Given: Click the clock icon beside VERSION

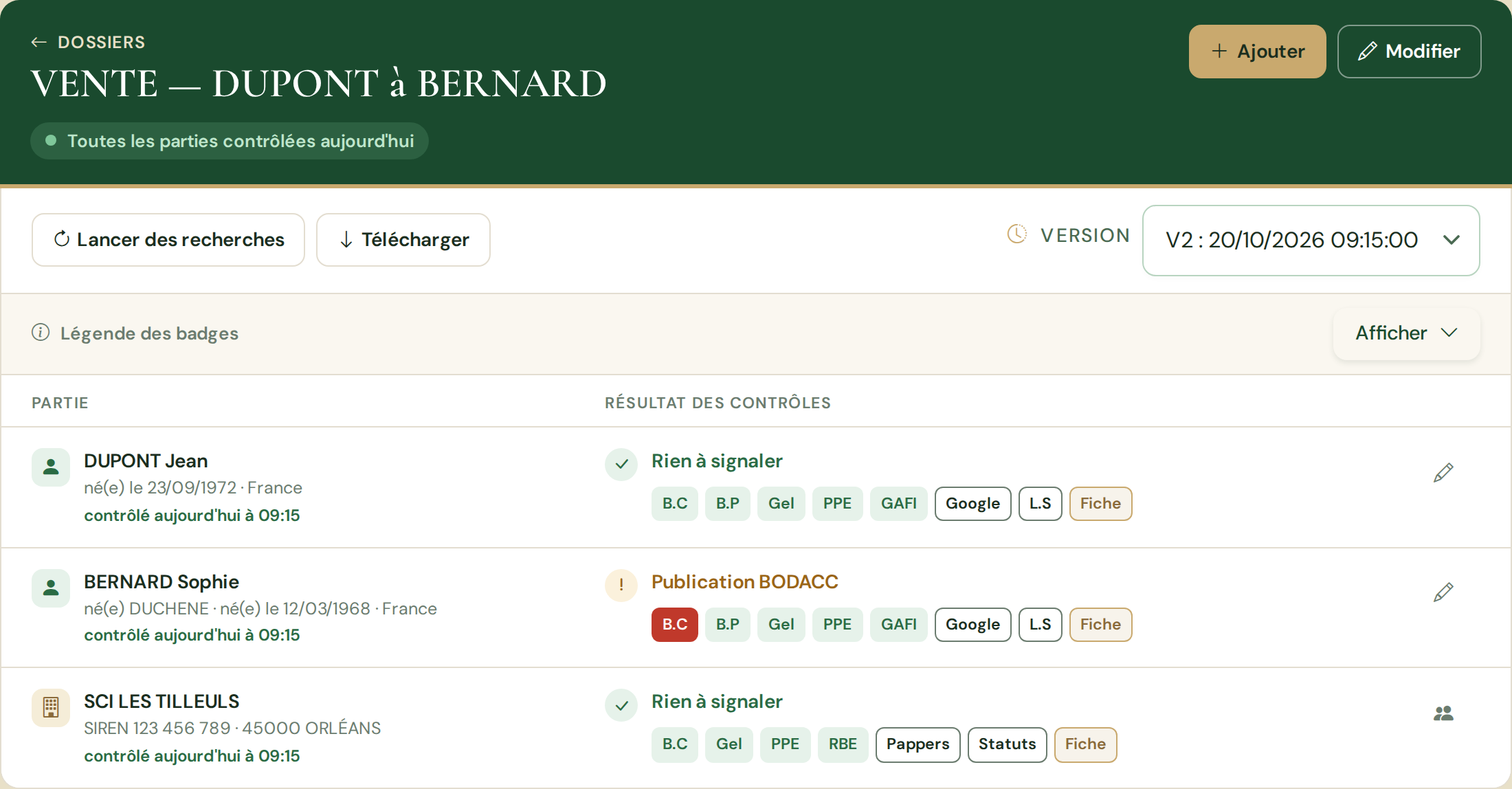Looking at the screenshot, I should pyautogui.click(x=1017, y=234).
